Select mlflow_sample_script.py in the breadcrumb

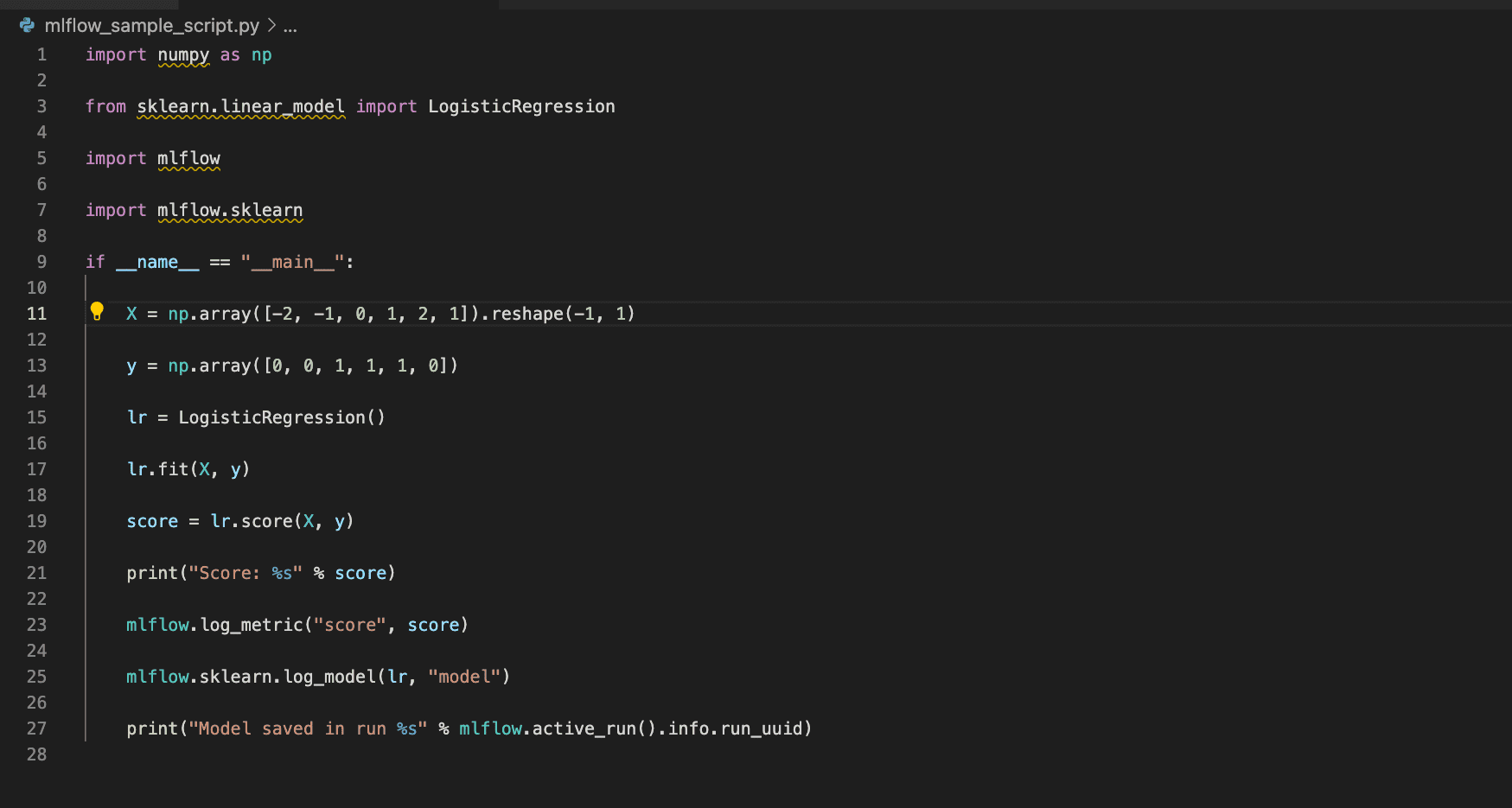[151, 26]
